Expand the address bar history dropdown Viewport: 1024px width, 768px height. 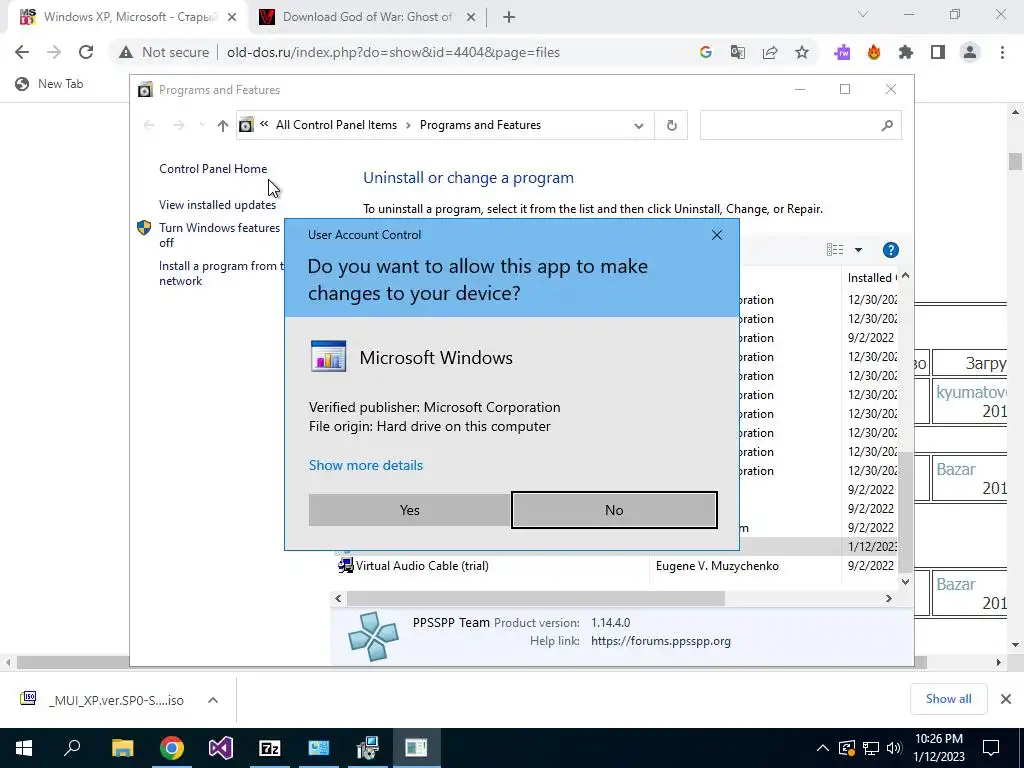click(x=639, y=125)
